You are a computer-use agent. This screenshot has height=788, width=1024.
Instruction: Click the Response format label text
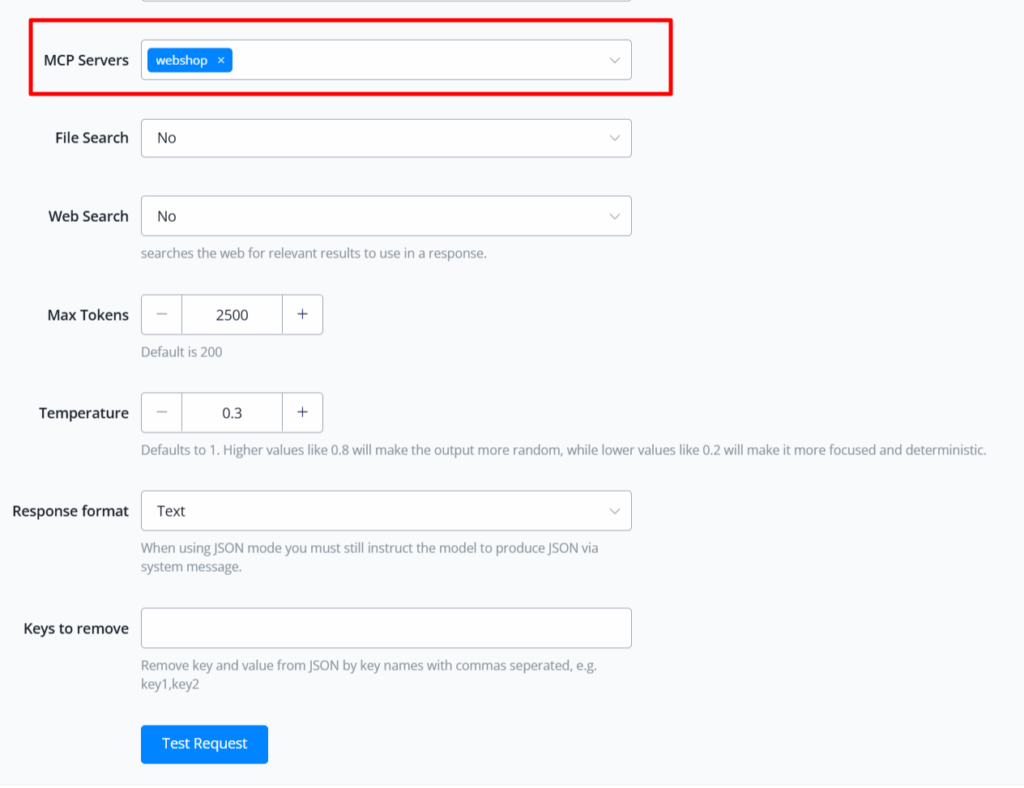pyautogui.click(x=70, y=511)
